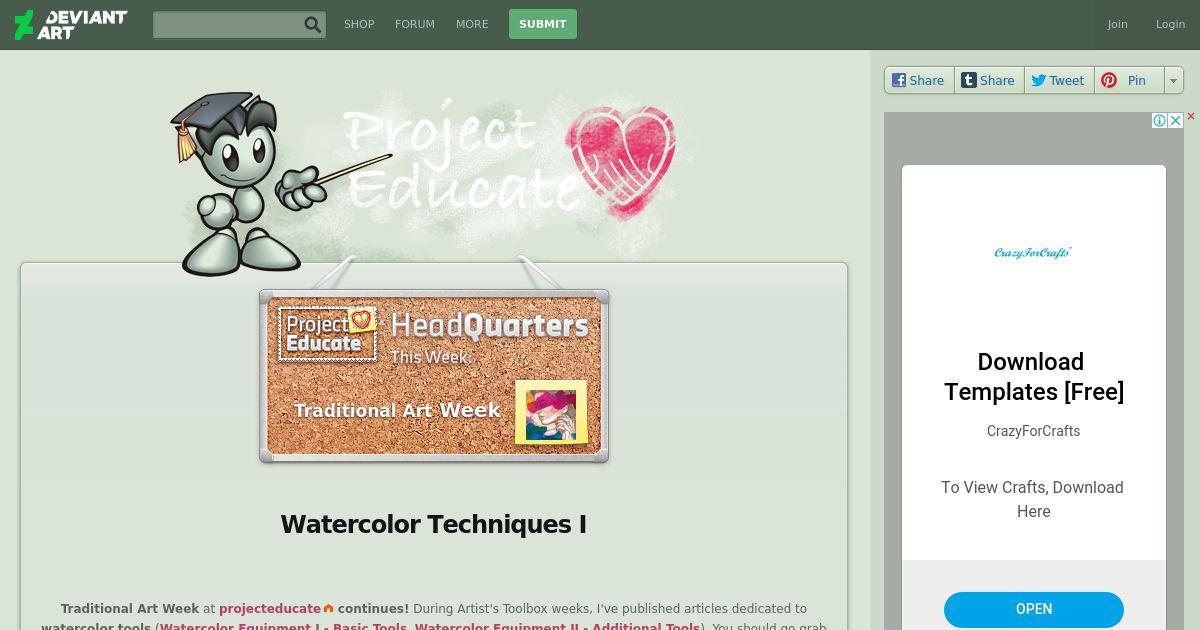Open the SHOP menu
Viewport: 1200px width, 630px height.
[x=359, y=24]
